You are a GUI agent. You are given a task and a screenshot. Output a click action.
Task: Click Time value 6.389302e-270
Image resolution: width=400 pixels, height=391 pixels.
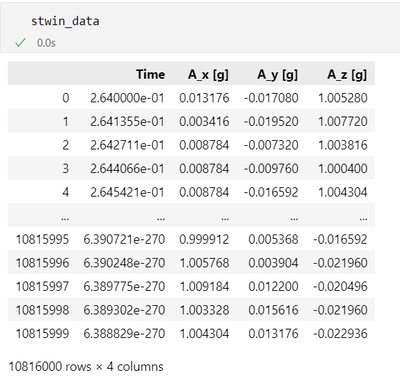coord(124,310)
